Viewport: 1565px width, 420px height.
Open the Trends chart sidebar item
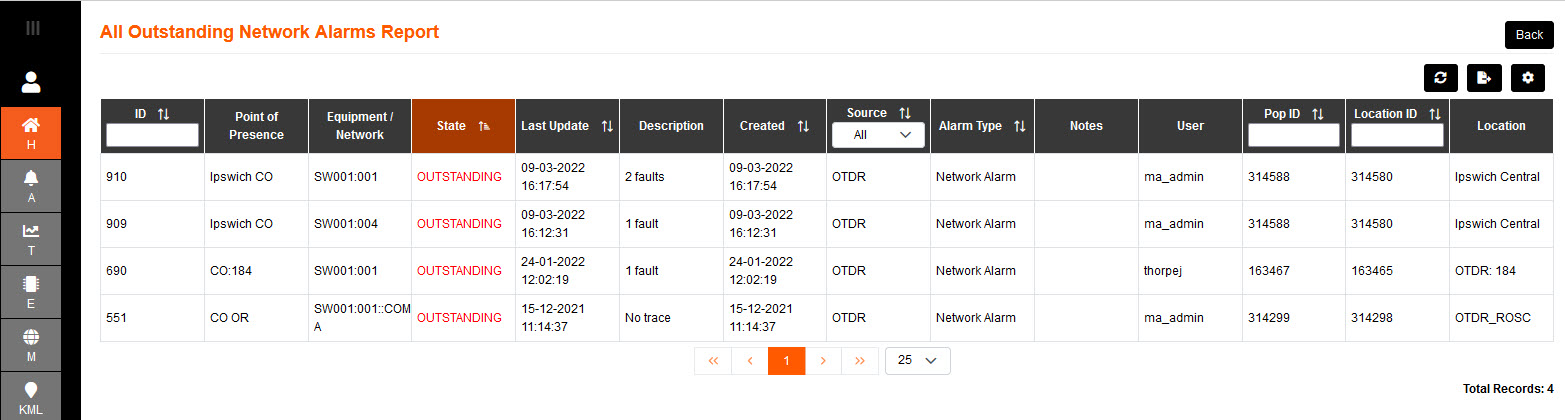[x=31, y=238]
